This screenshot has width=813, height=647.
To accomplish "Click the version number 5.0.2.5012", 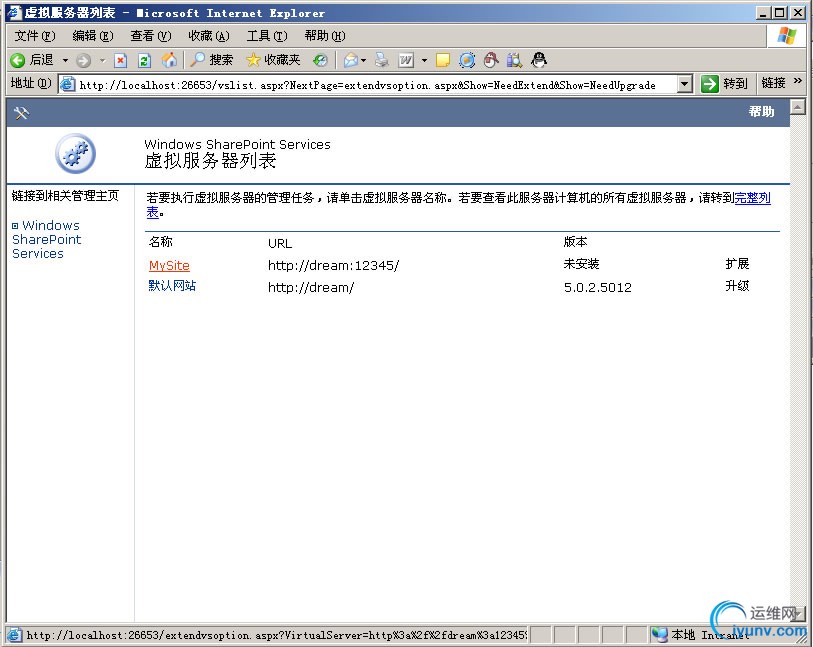I will click(x=598, y=287).
